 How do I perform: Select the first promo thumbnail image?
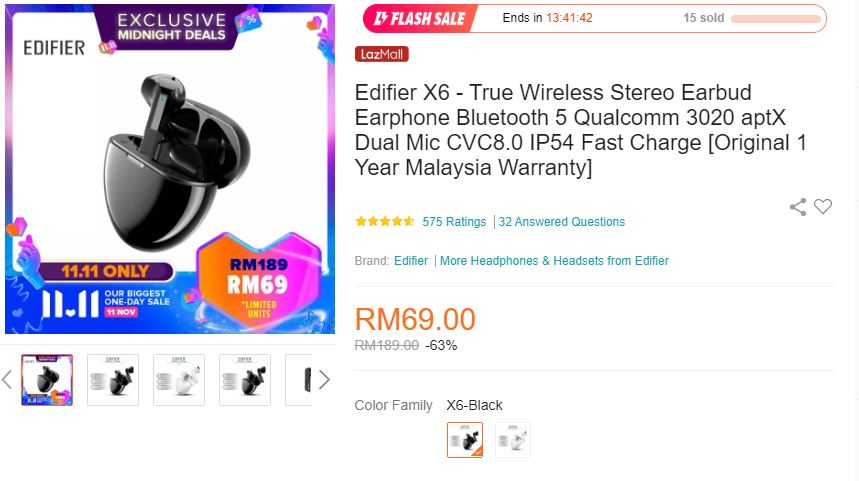click(47, 380)
